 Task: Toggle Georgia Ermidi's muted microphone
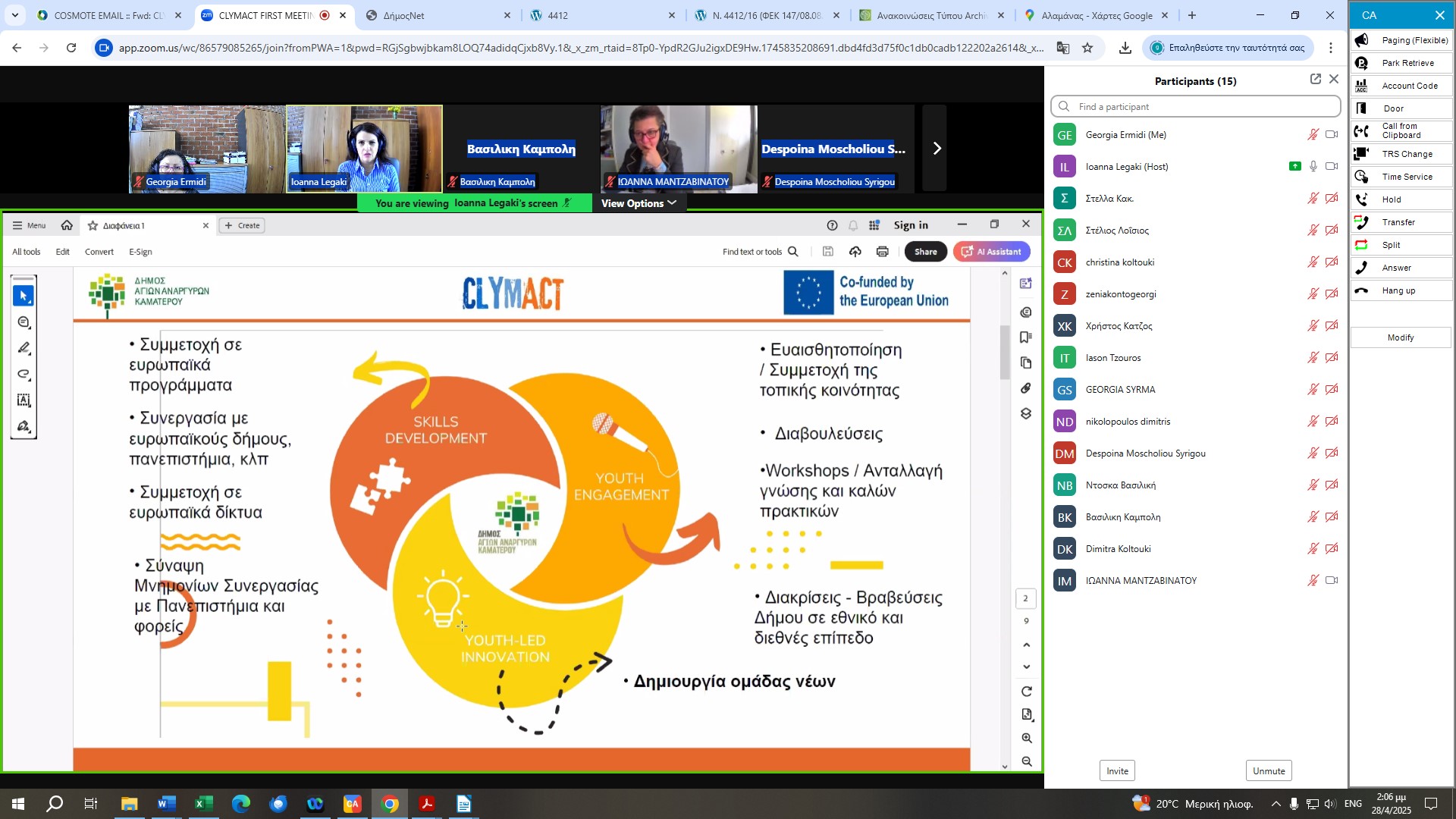[1313, 135]
